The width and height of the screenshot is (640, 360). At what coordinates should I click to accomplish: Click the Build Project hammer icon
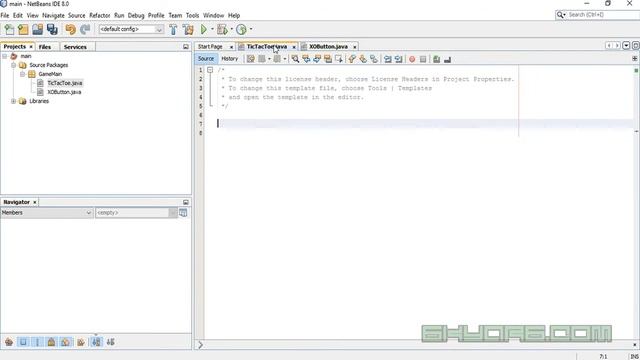173,29
